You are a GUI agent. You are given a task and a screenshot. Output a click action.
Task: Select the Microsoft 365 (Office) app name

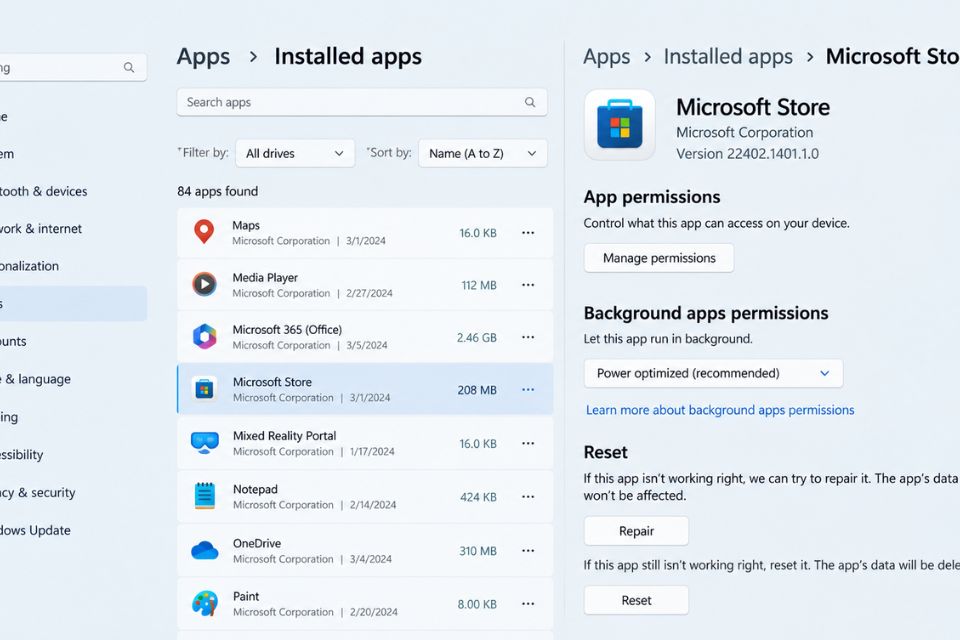(287, 329)
